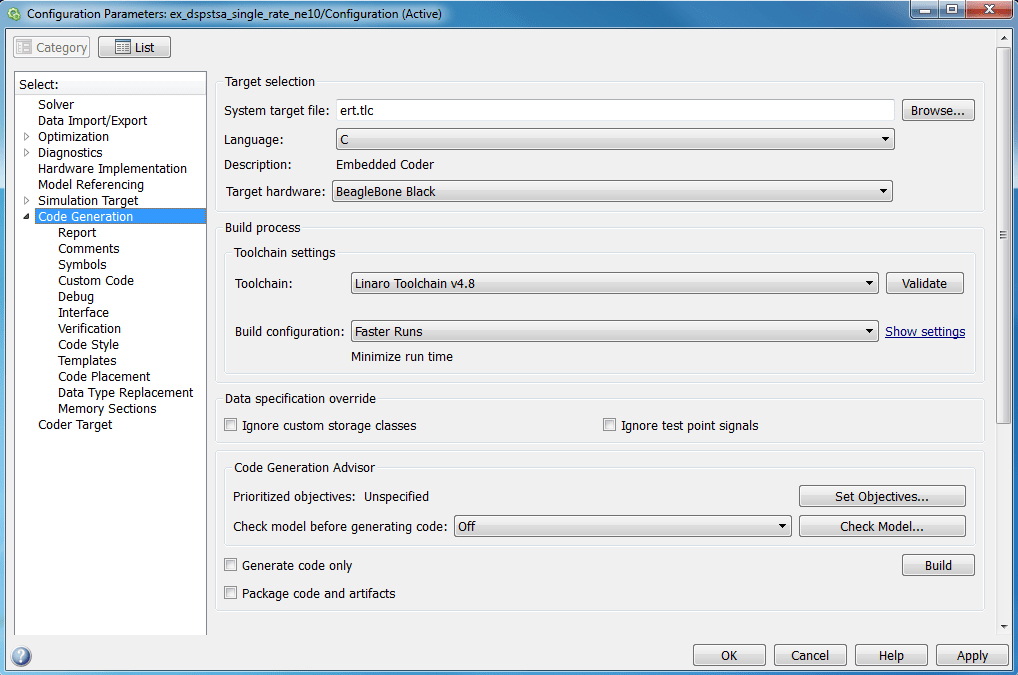Browse for a system target file
This screenshot has width=1018, height=675.
(x=937, y=110)
